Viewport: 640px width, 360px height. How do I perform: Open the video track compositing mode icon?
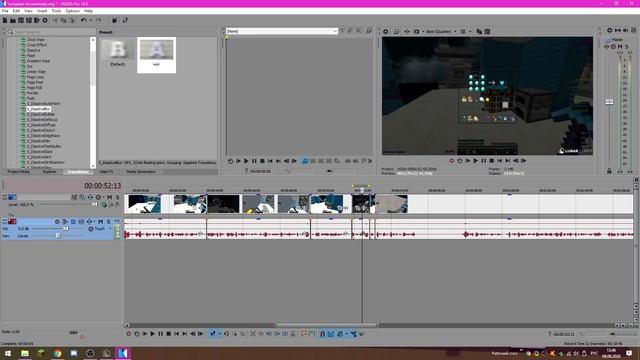coord(104,204)
